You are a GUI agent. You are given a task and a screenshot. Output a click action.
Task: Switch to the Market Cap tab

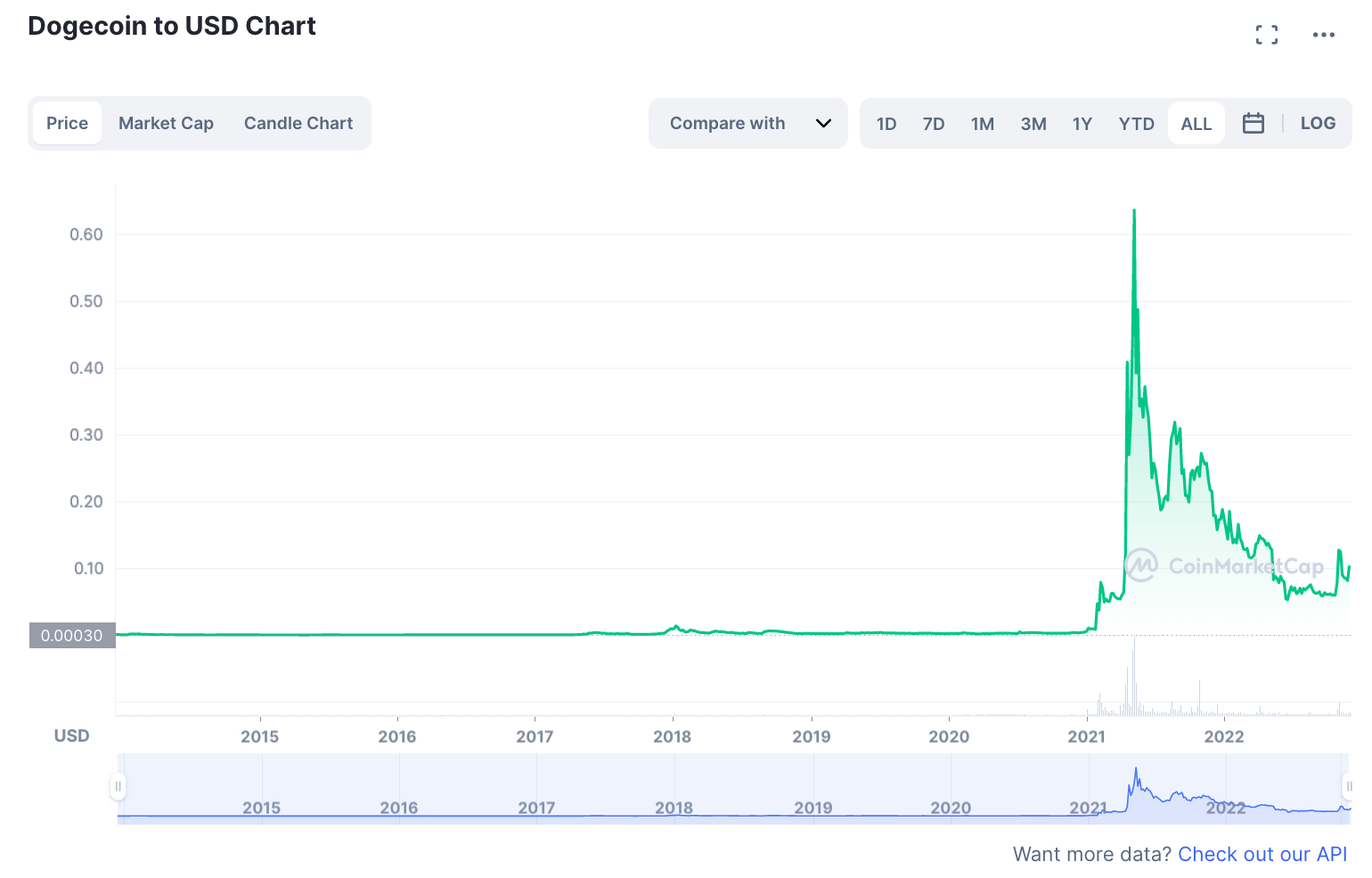pyautogui.click(x=166, y=124)
